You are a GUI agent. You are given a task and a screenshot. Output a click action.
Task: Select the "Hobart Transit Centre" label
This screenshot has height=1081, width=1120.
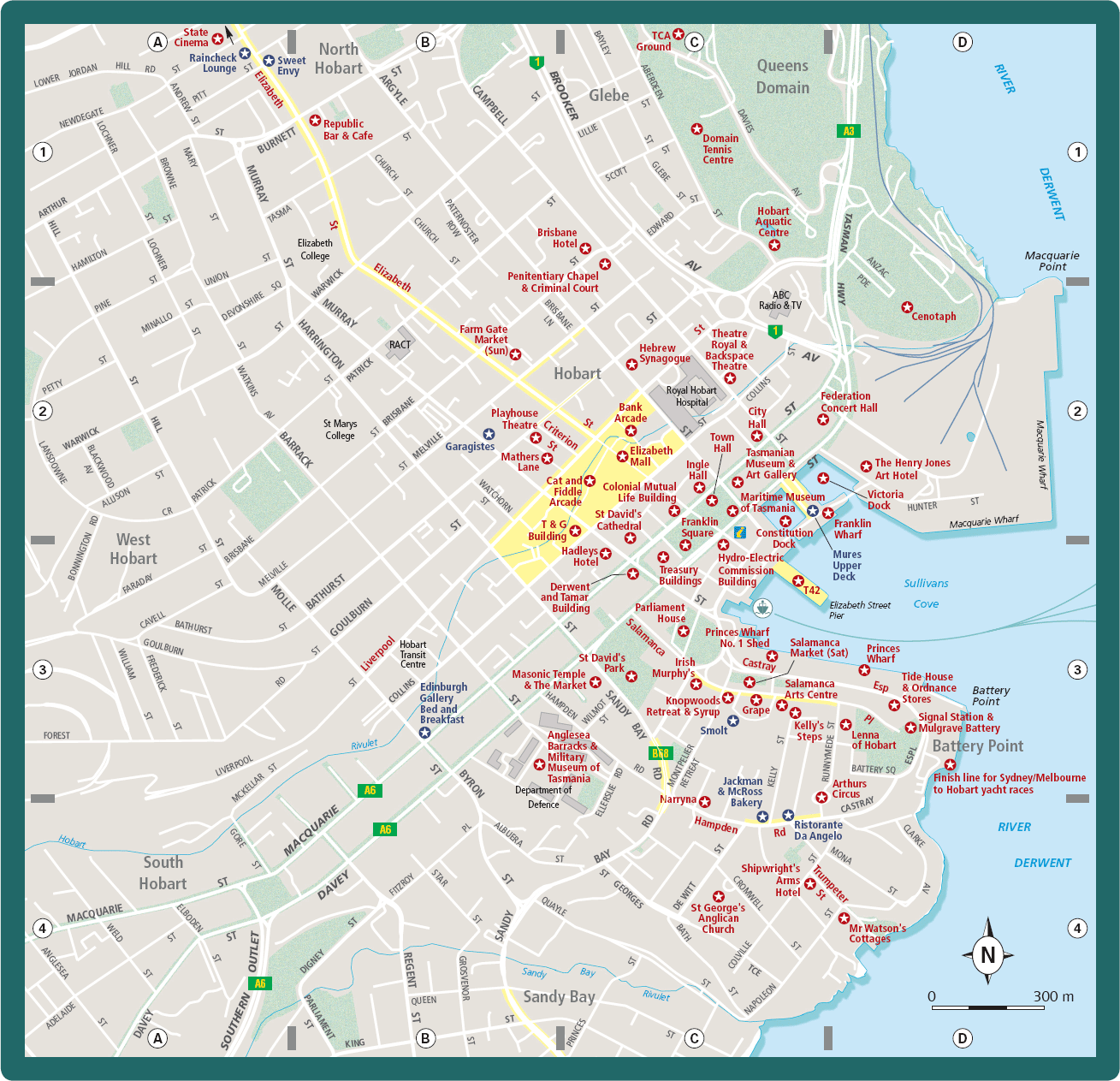tap(412, 655)
